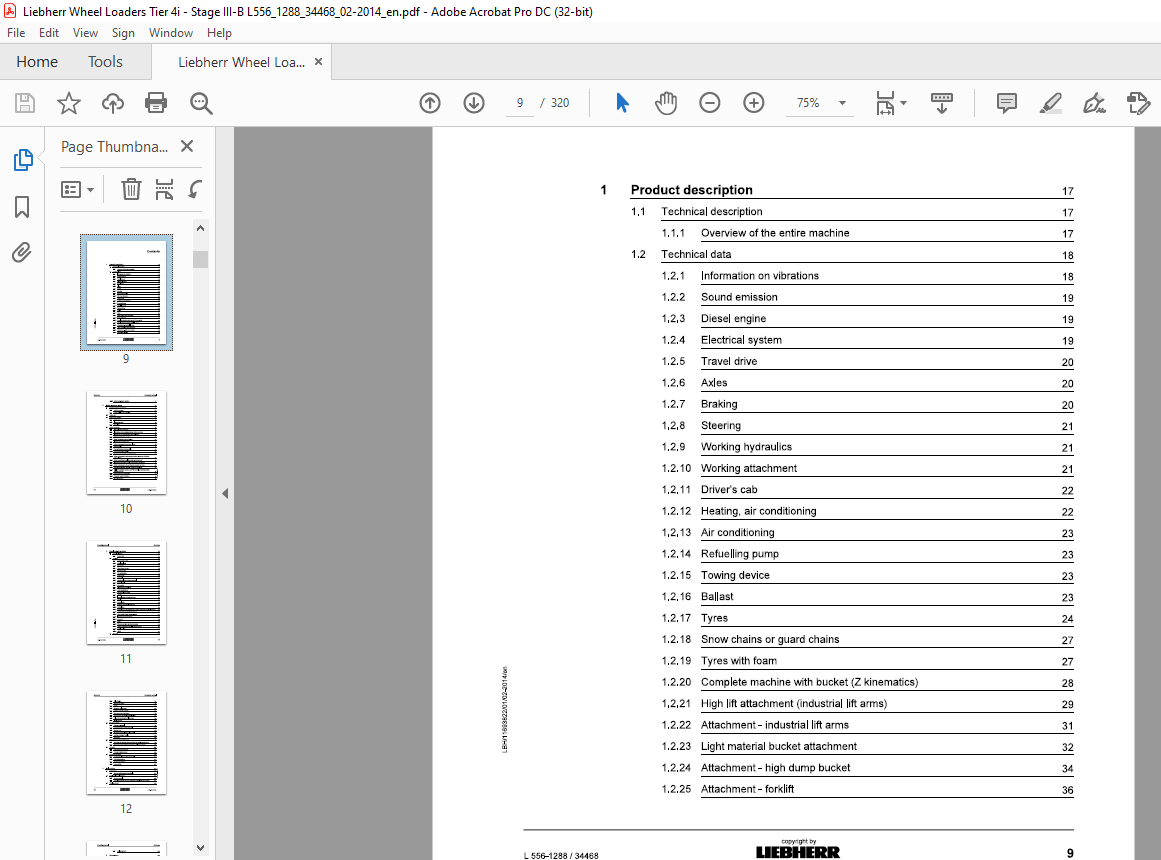Viewport: 1161px width, 860px height.
Task: Click the 75% zoom value field
Action: tap(808, 103)
